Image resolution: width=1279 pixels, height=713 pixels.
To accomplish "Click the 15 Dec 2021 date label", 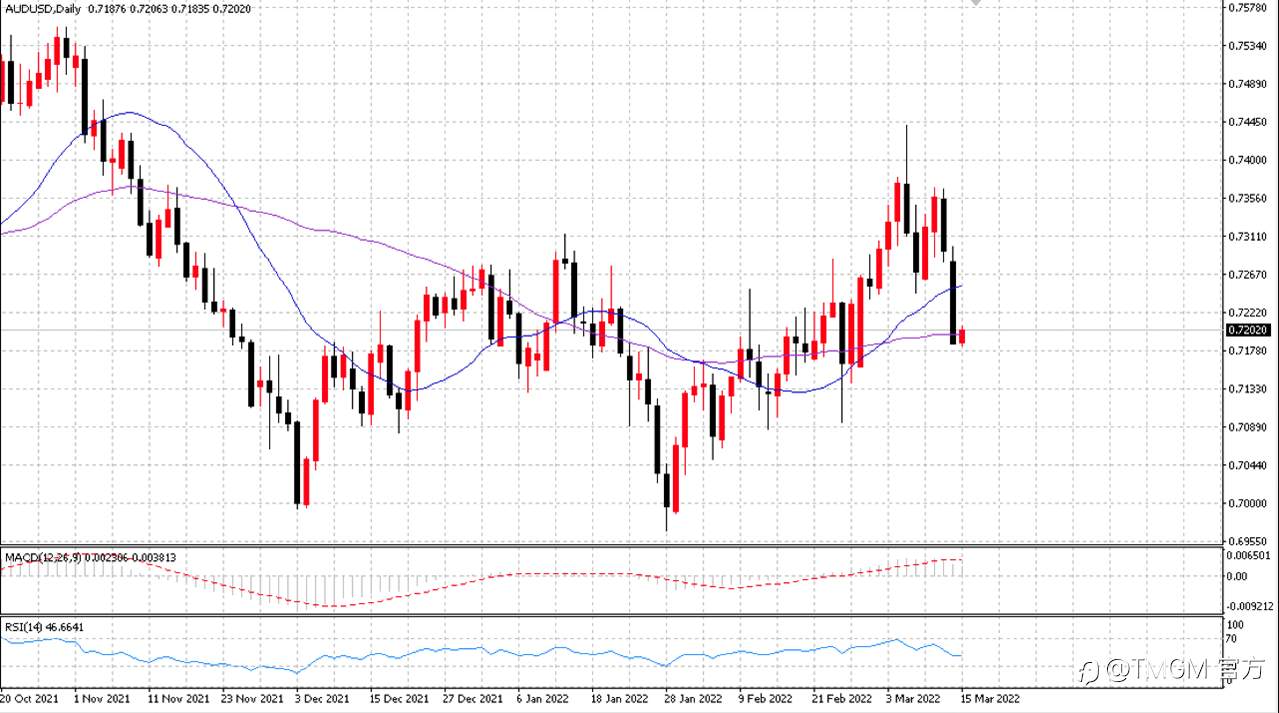I will pos(398,699).
